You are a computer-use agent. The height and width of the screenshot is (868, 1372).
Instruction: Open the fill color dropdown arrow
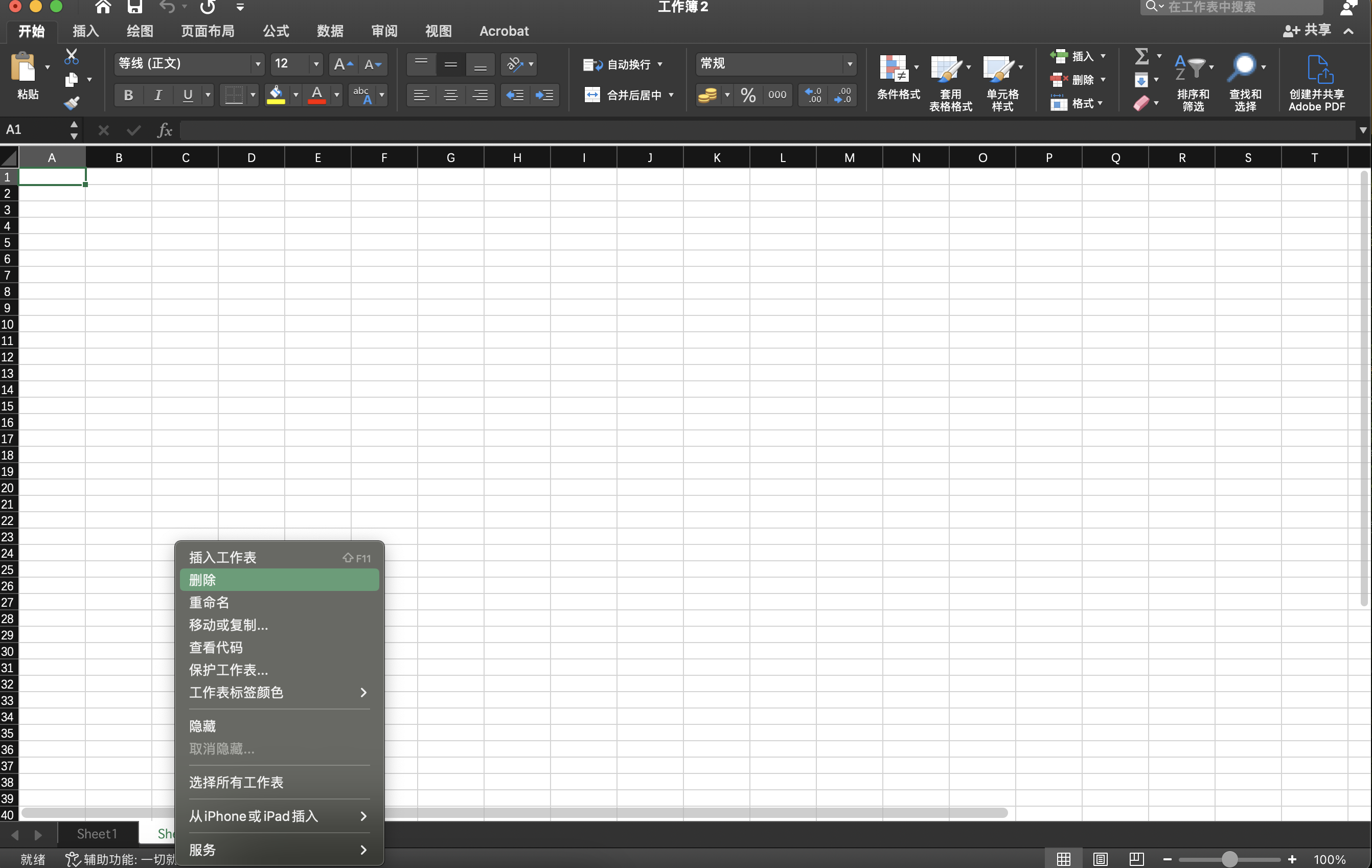[295, 95]
